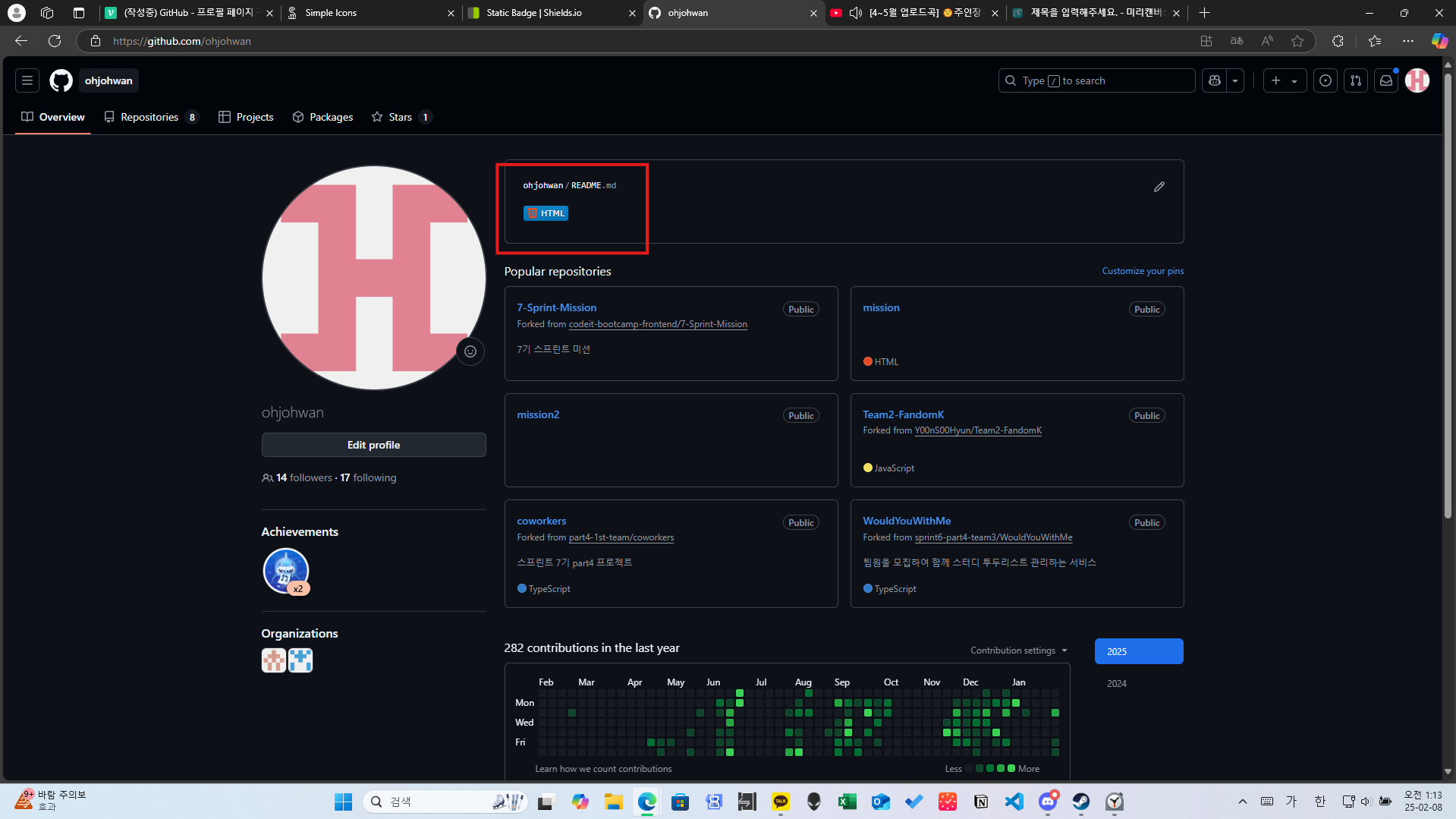Expand the Create new dropdown
The image size is (1456, 819).
coord(1285,80)
